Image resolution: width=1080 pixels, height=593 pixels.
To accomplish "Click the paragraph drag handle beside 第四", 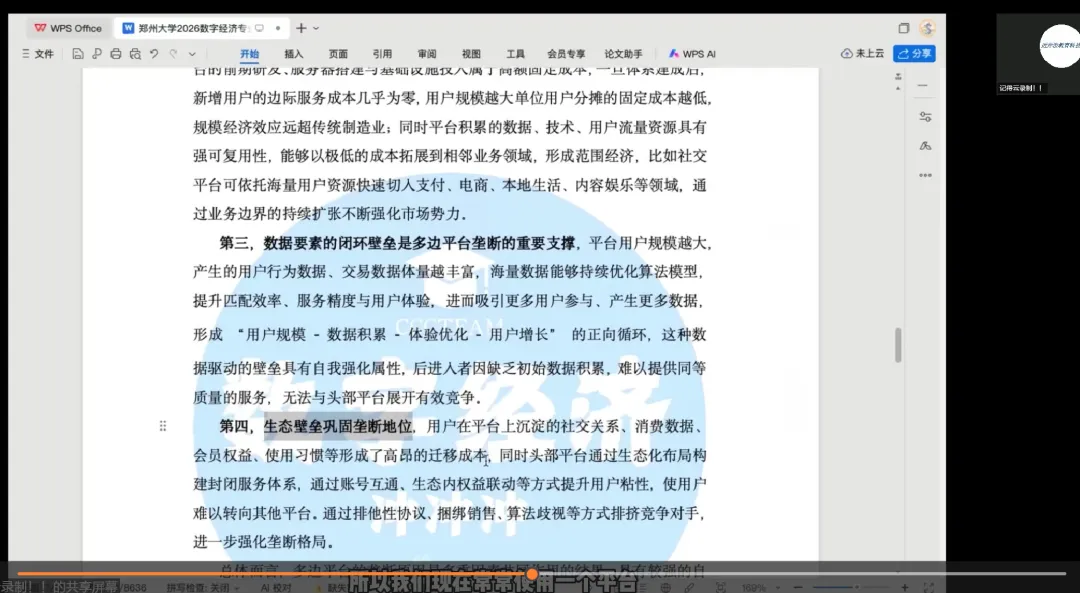I will pos(163,426).
